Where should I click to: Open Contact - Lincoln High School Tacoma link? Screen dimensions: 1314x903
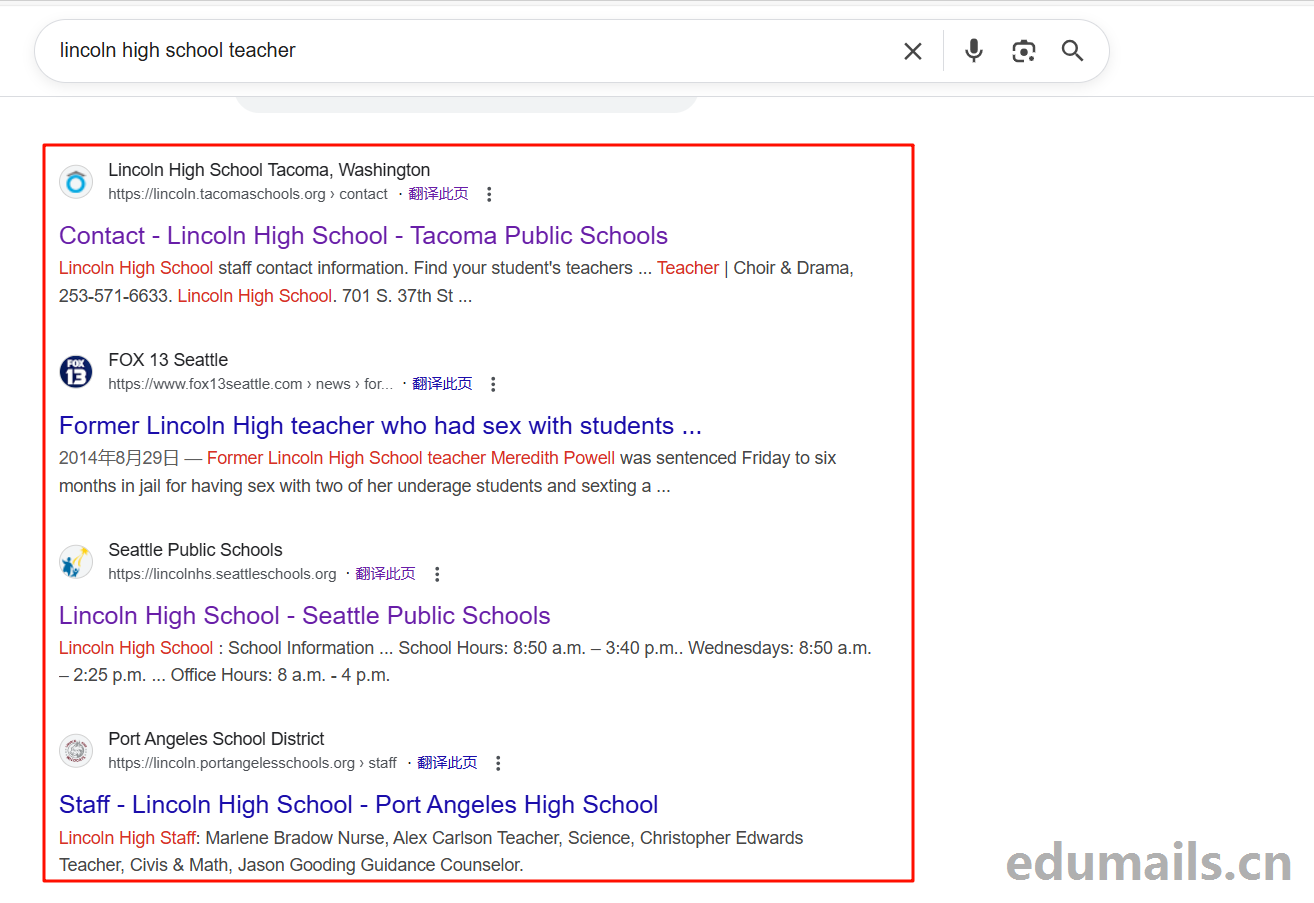(x=363, y=236)
